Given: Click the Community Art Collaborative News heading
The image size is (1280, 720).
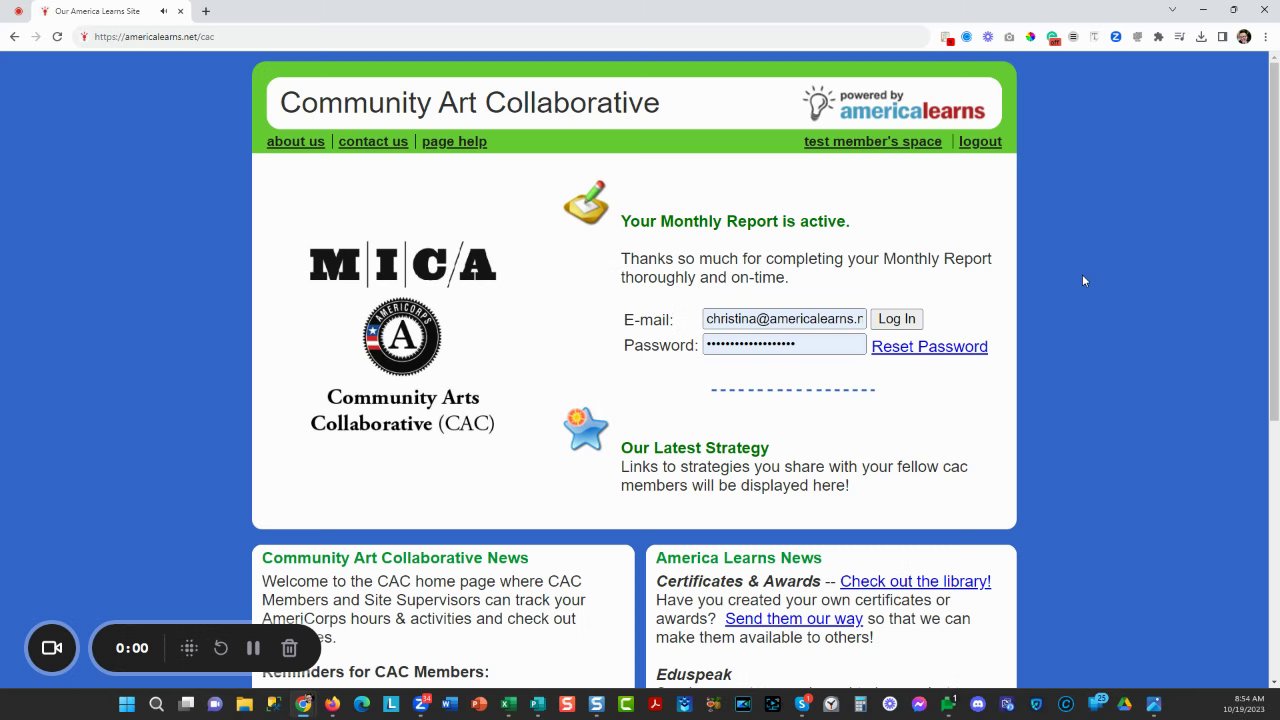Looking at the screenshot, I should [x=395, y=558].
